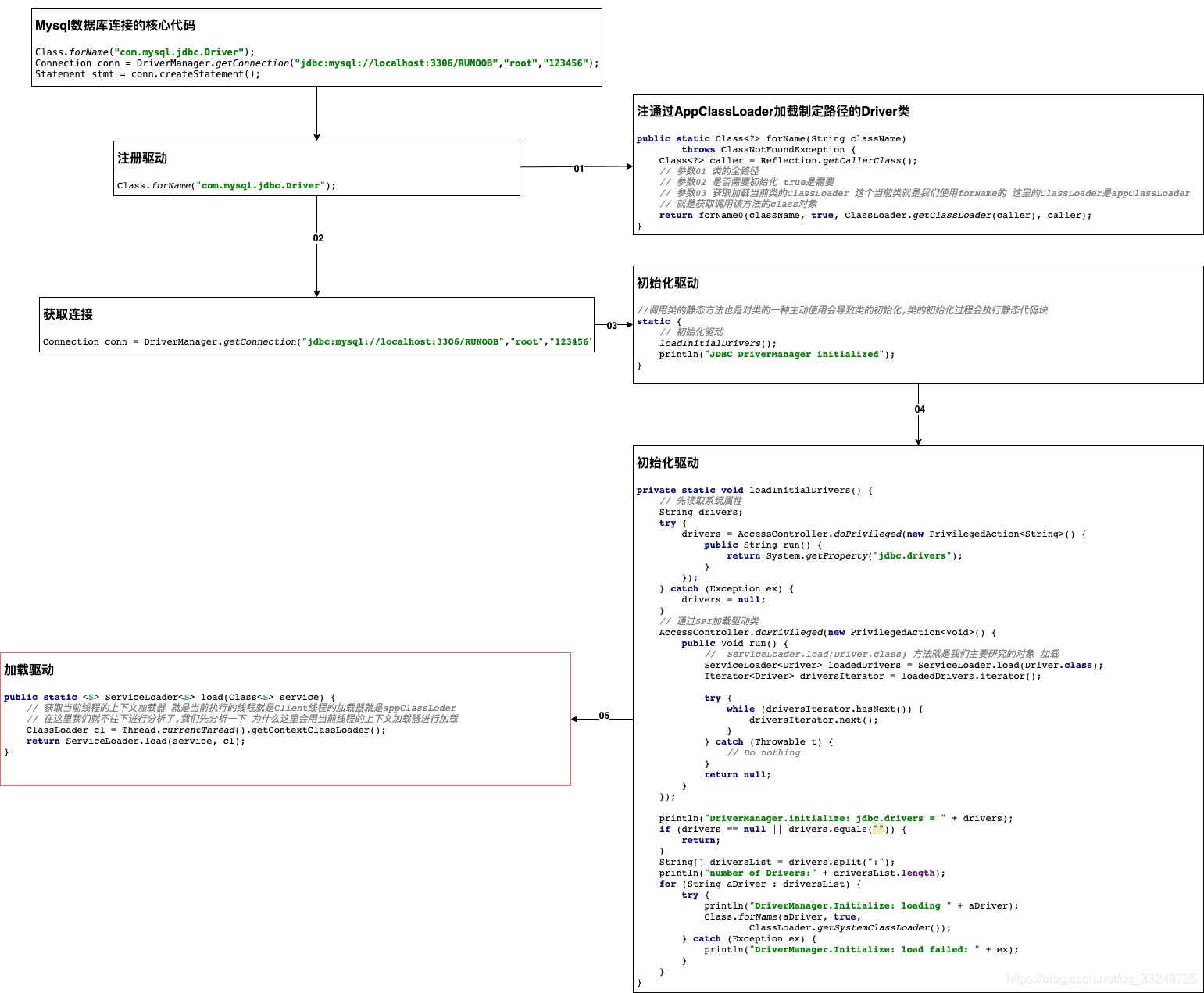Click the "drivers = null;" line
This screenshot has height=993, width=1204.
(723, 599)
